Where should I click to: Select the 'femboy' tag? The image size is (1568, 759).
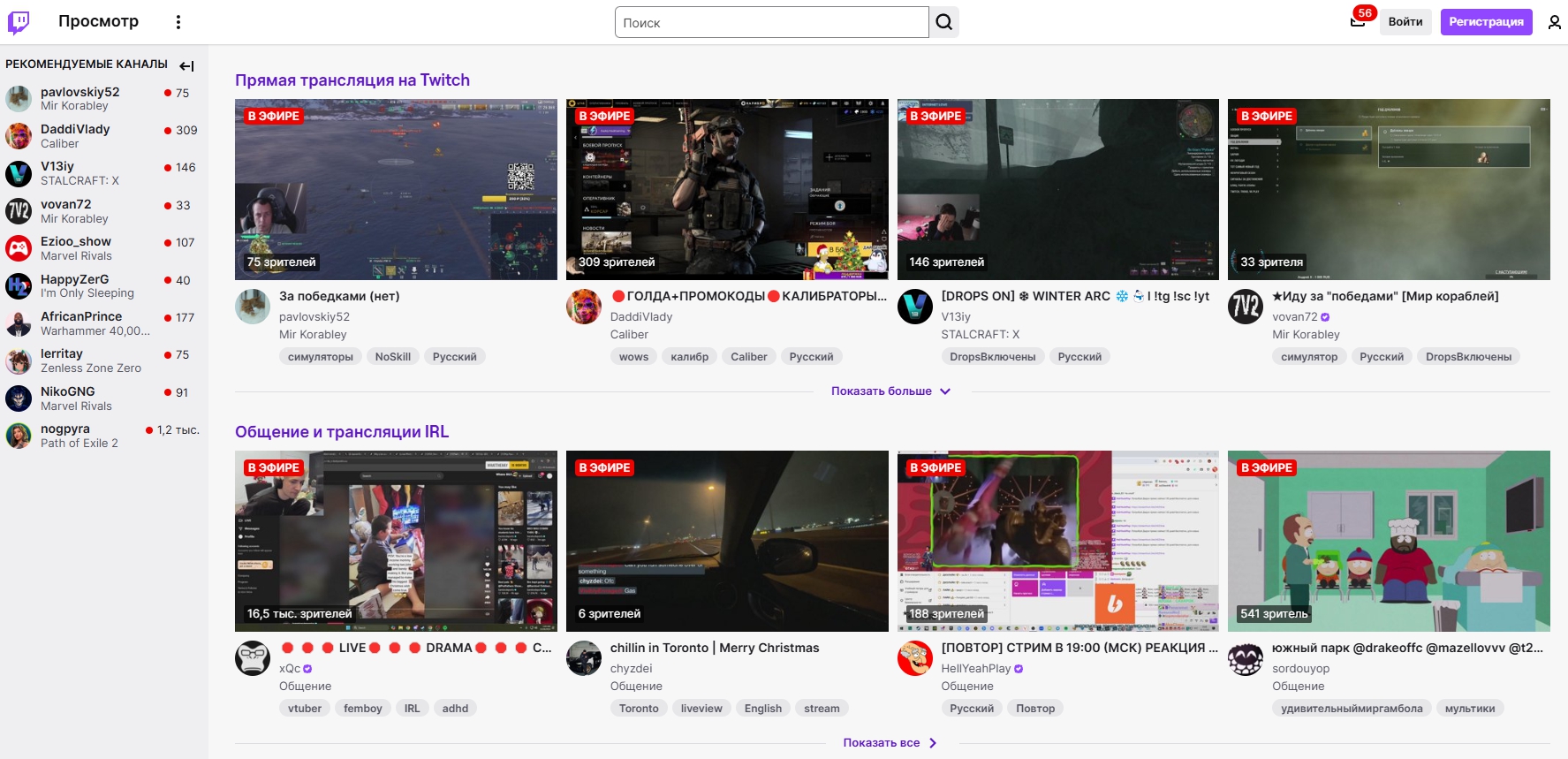point(363,709)
